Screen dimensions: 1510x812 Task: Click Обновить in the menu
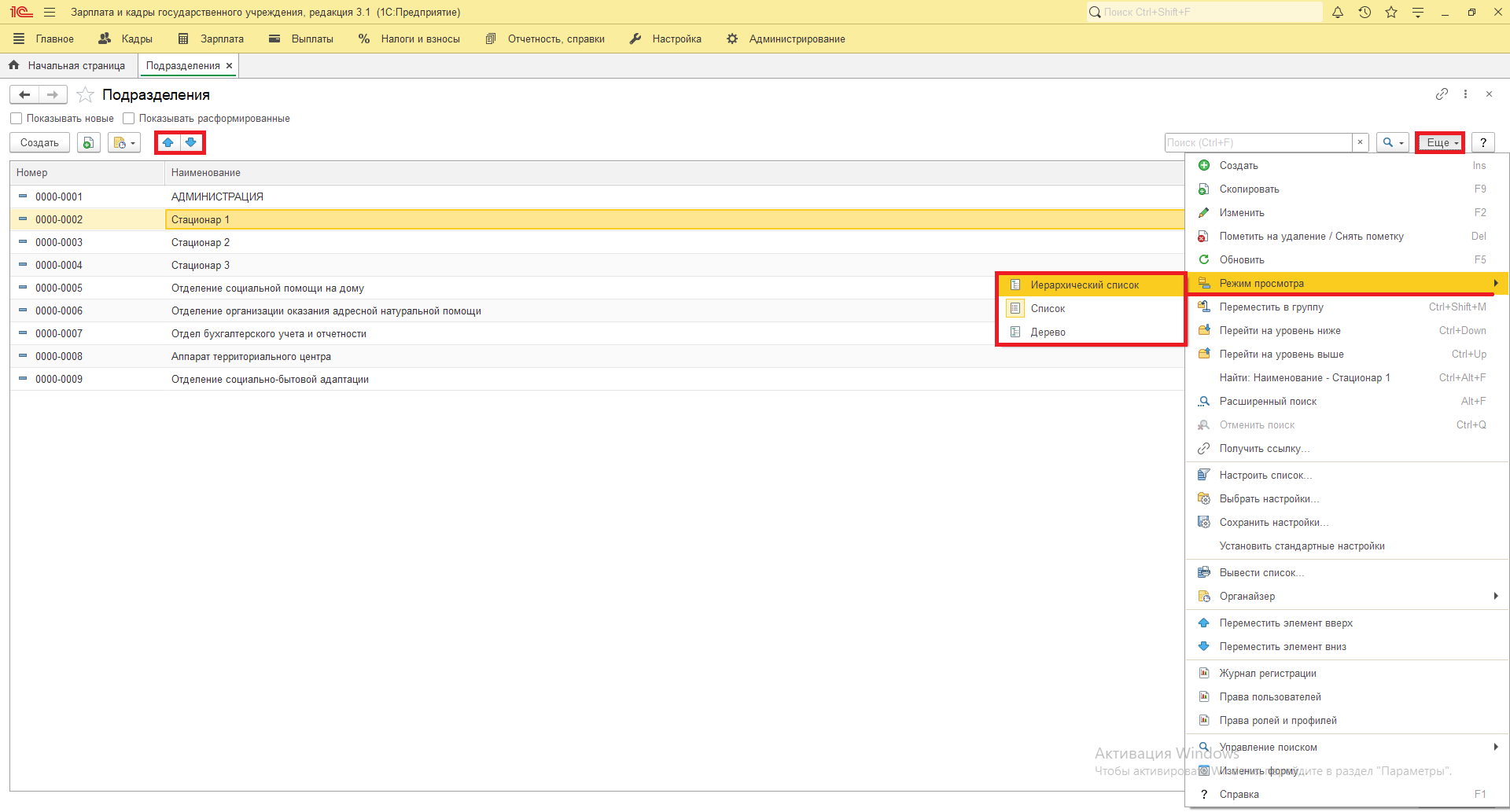click(1346, 260)
